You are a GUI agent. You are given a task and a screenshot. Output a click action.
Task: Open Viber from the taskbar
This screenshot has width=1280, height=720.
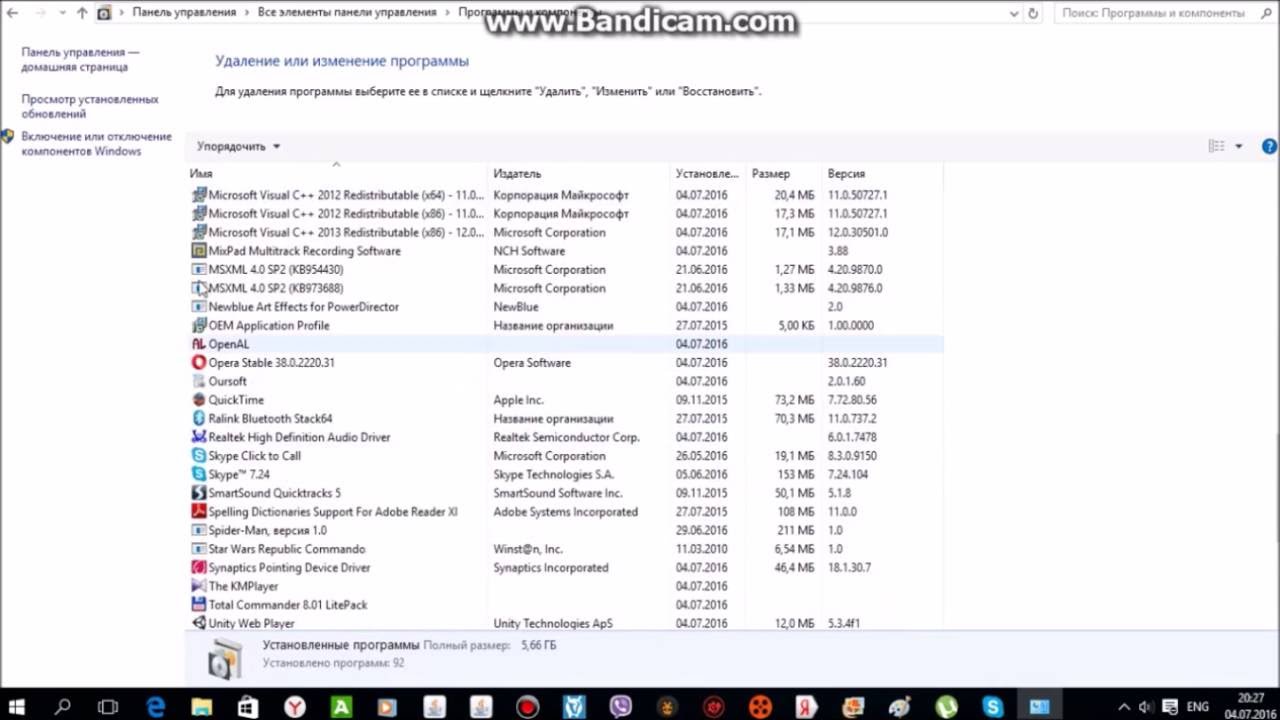[x=620, y=706]
